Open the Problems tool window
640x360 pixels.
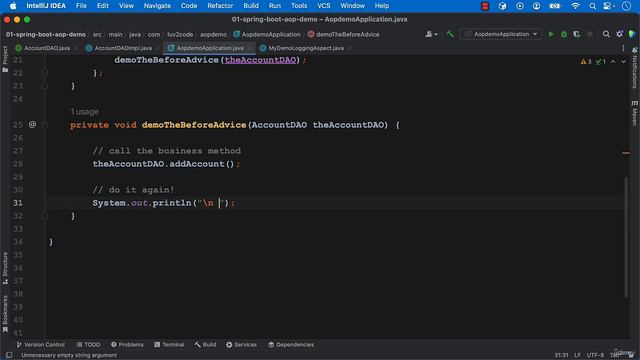127,345
